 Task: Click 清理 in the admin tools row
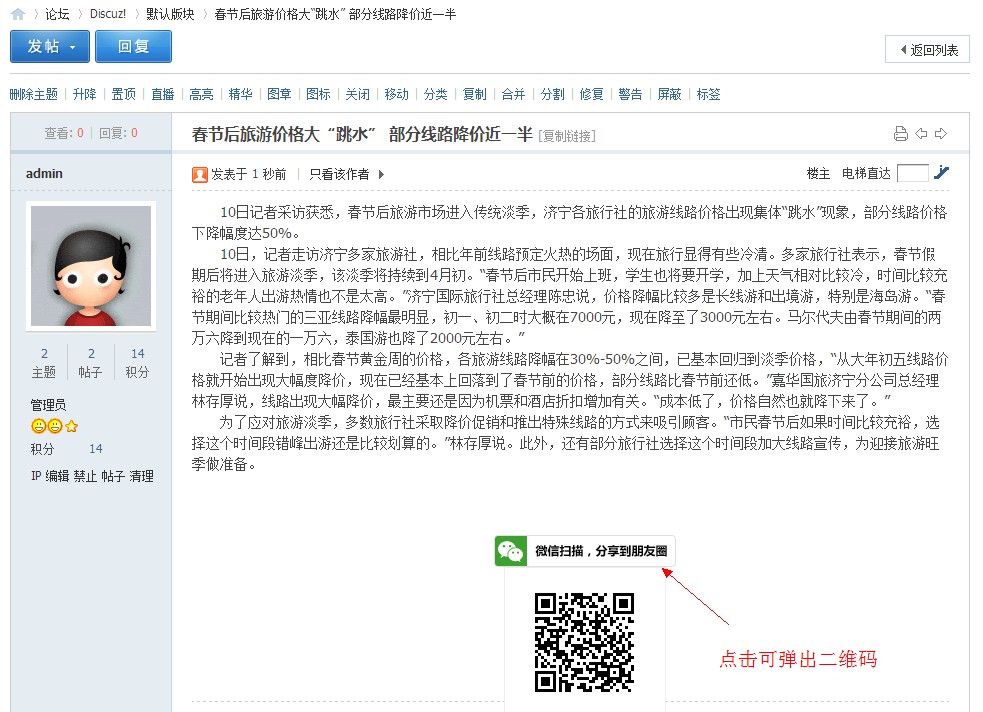tap(142, 476)
